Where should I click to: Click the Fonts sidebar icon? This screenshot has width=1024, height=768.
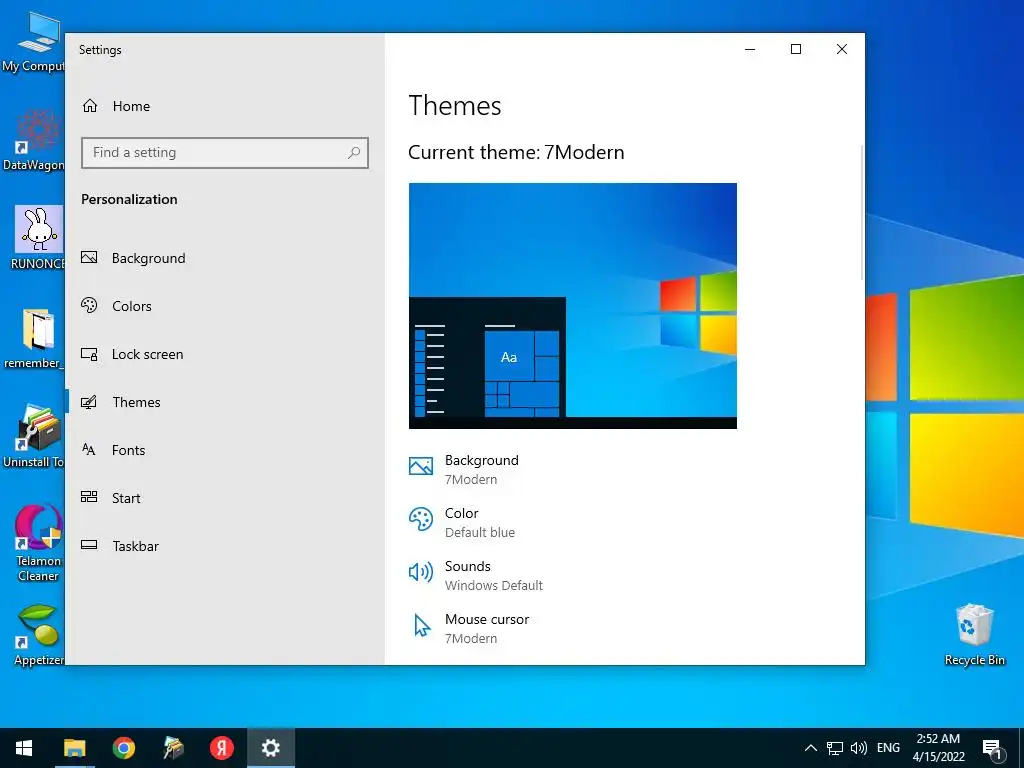(89, 449)
